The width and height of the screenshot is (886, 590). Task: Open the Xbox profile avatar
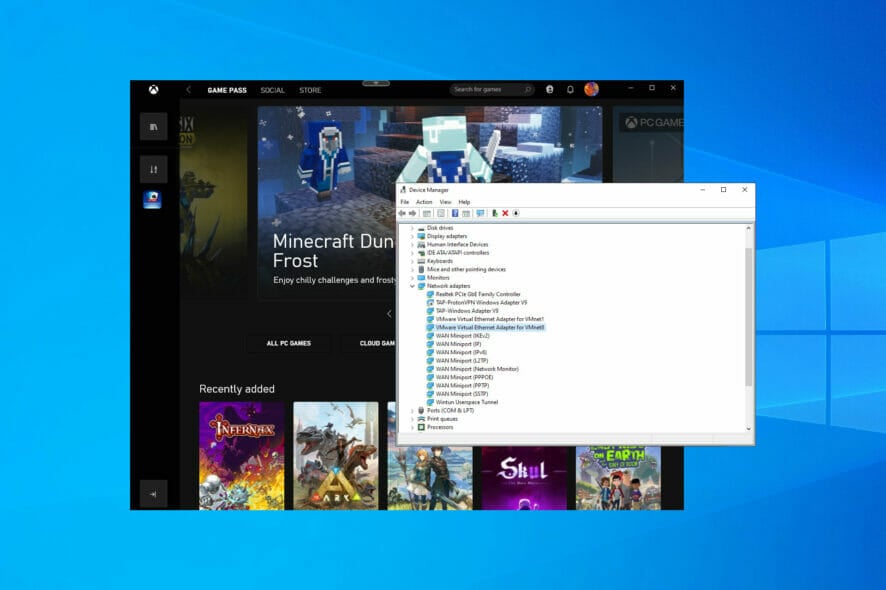(592, 89)
